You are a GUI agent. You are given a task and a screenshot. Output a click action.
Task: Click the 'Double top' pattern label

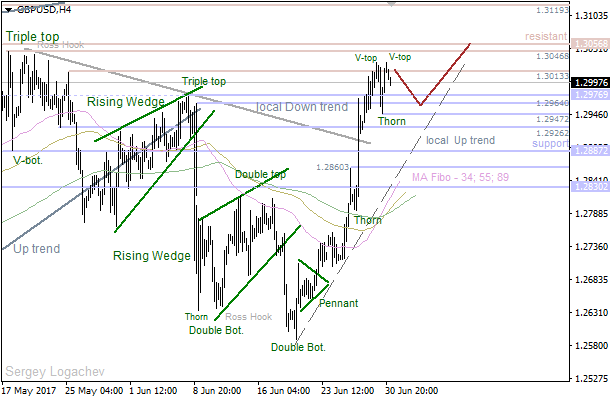click(261, 174)
